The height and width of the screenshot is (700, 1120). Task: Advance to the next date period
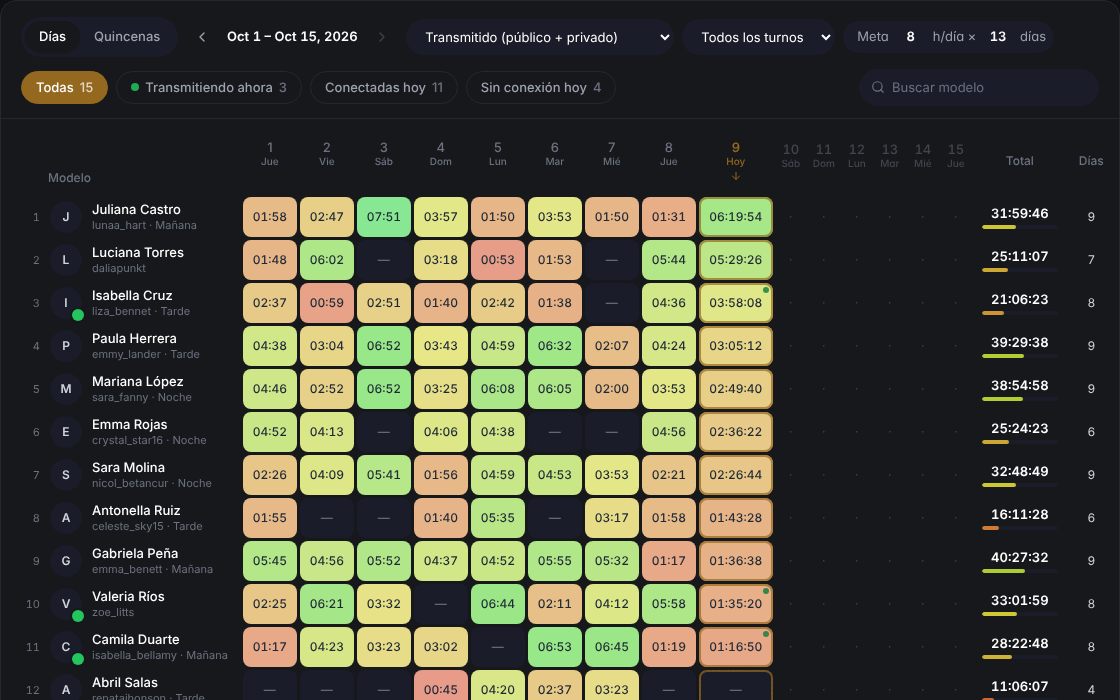pos(381,37)
